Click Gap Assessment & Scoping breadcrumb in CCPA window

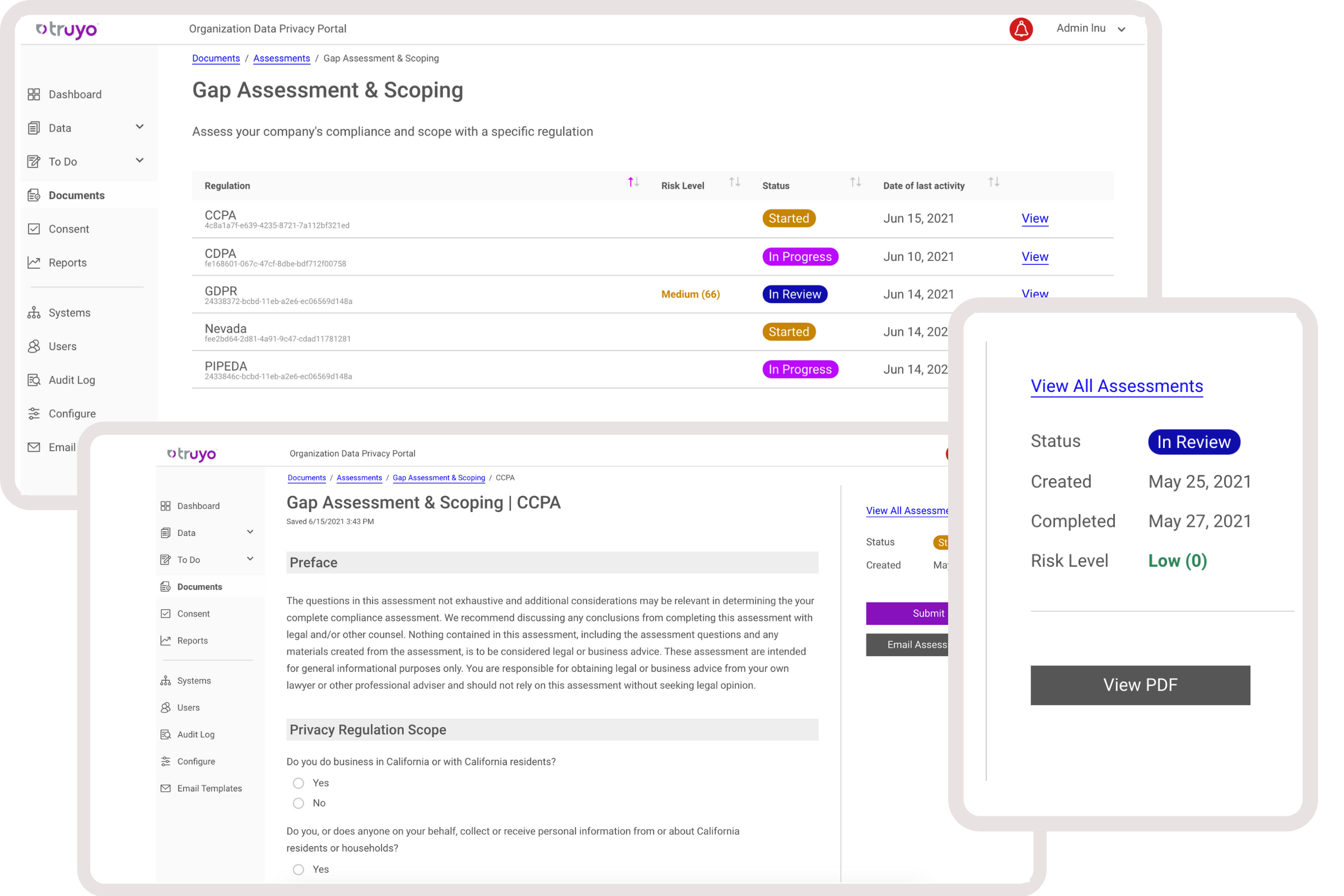439,478
